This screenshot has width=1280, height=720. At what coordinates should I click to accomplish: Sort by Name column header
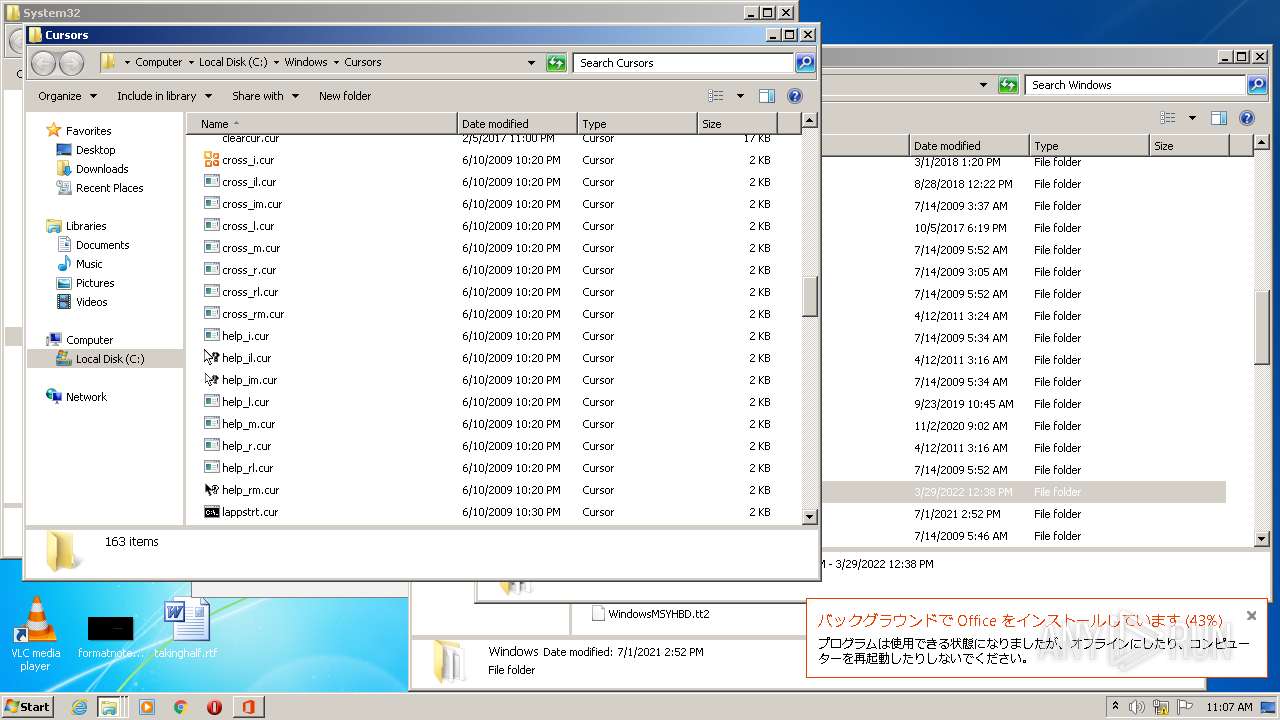pos(322,124)
